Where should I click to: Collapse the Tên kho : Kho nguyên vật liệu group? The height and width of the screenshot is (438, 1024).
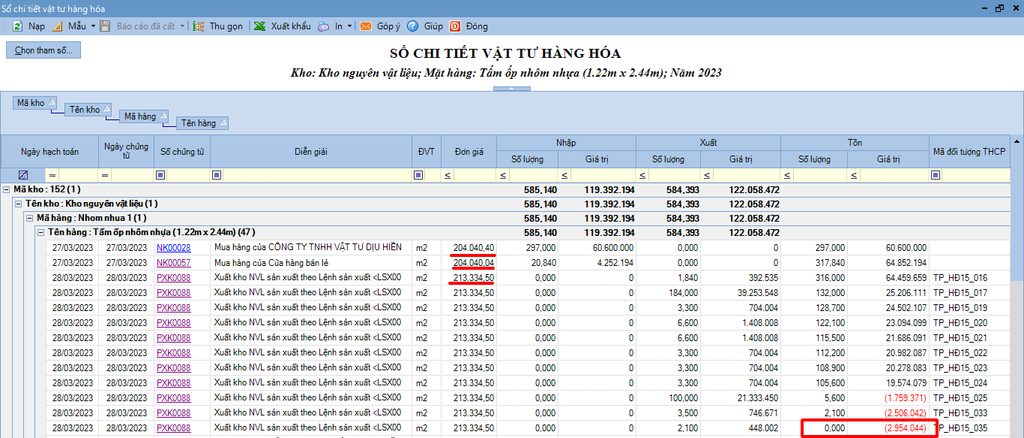click(x=18, y=204)
